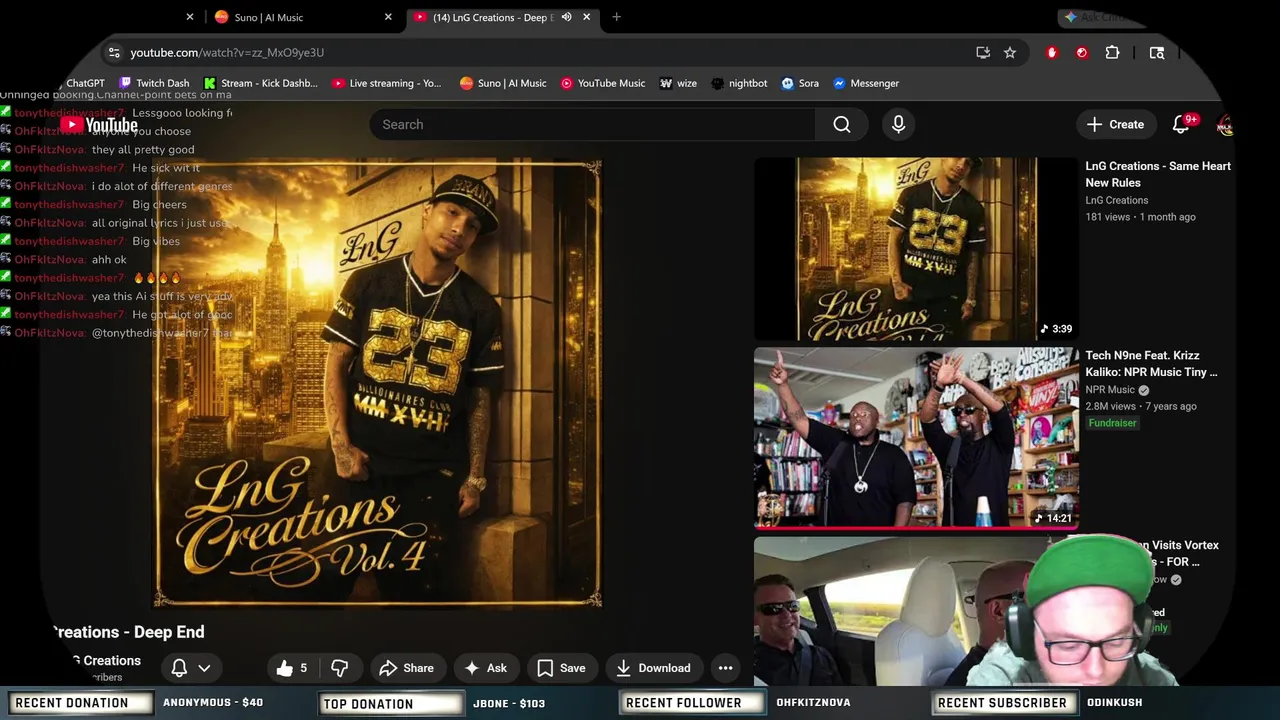Open the Twitch Dash bookmark
This screenshot has height=720, width=1280.
154,83
